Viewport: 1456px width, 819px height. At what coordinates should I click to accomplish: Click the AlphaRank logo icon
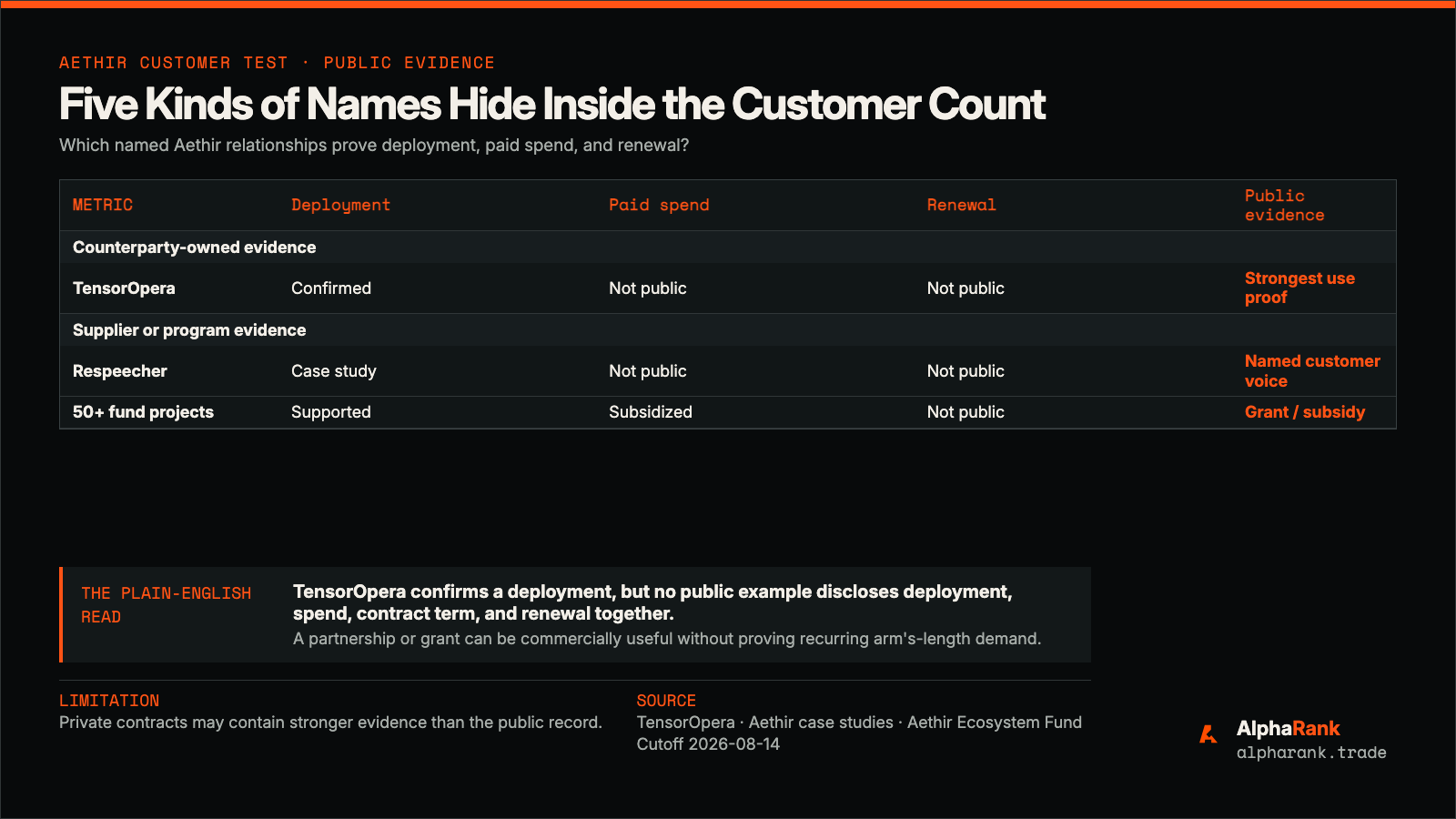pyautogui.click(x=1208, y=733)
